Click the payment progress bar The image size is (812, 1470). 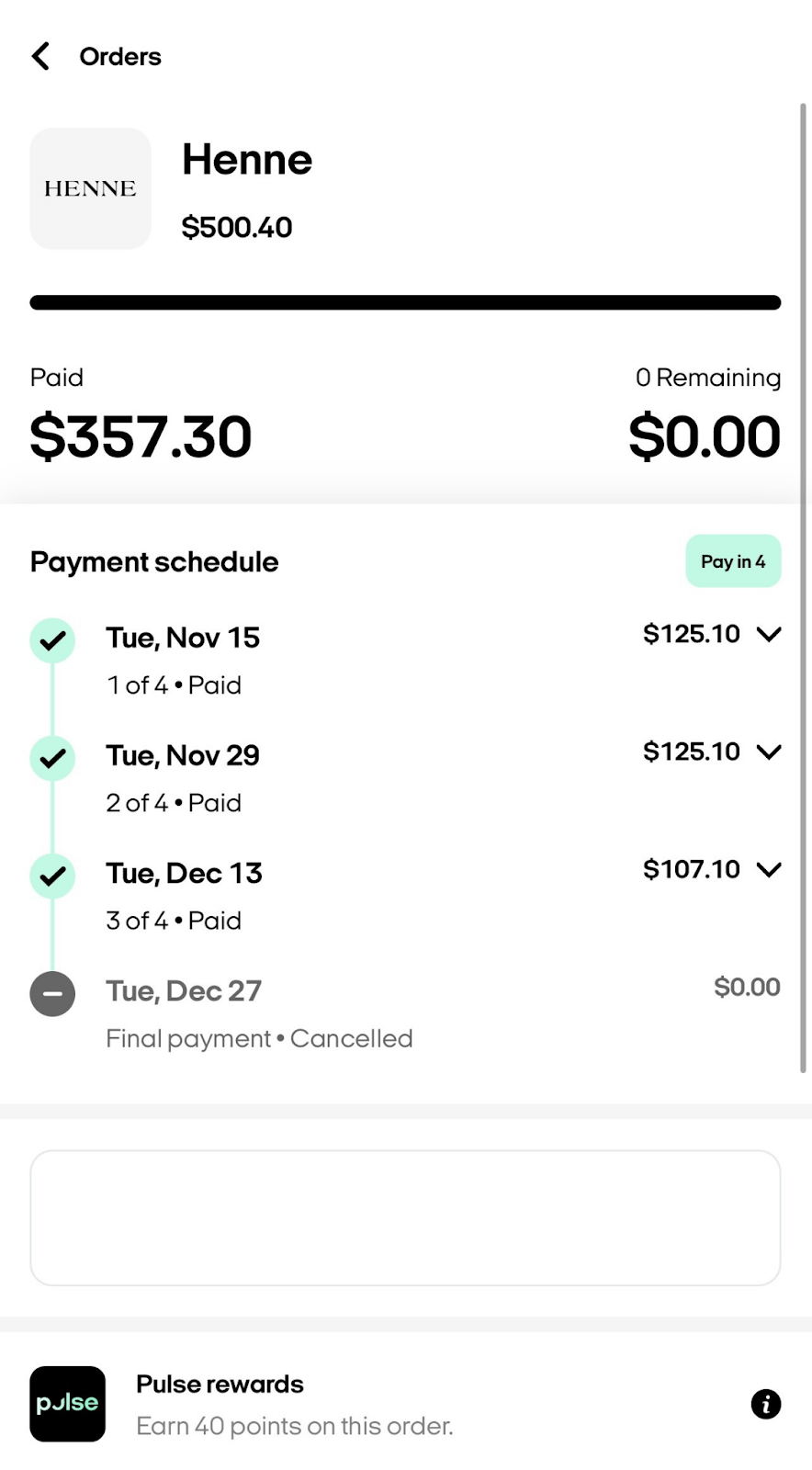point(405,302)
